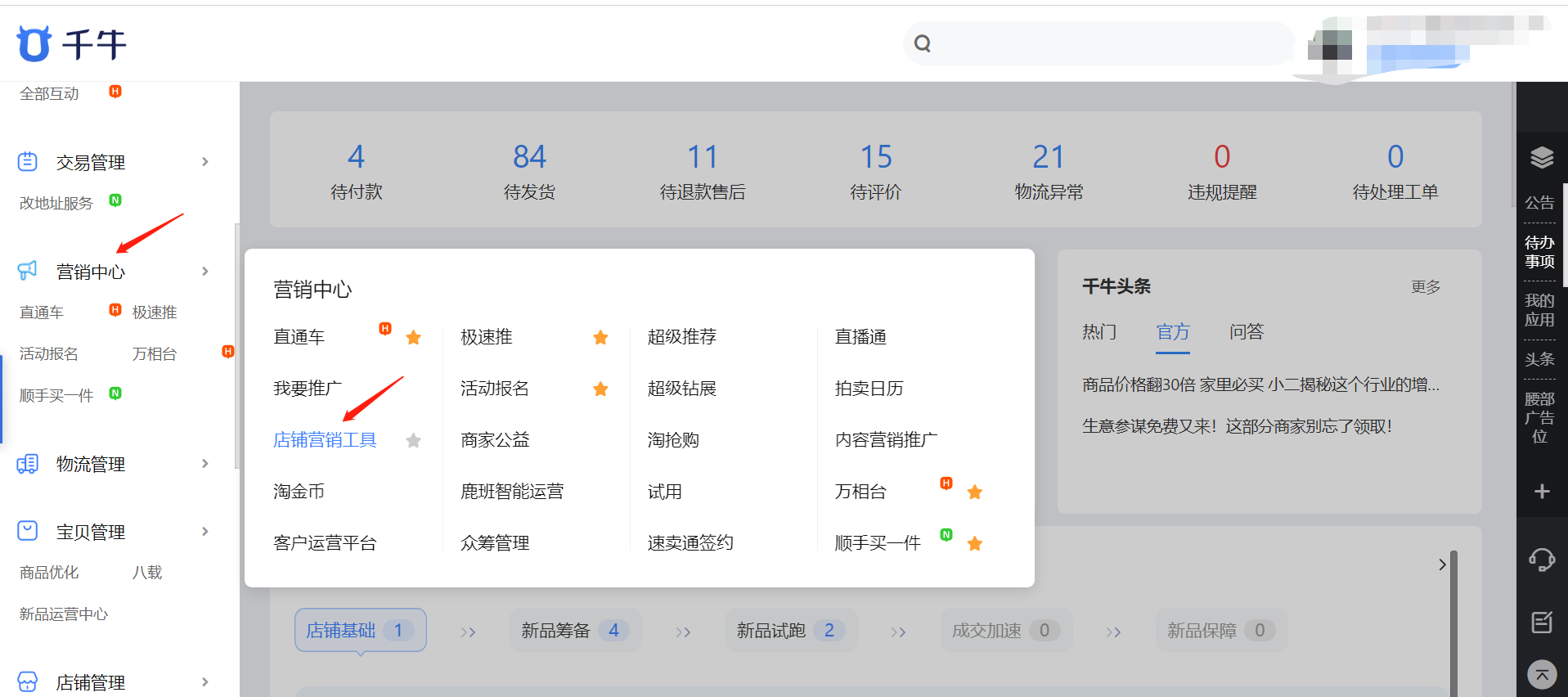Viewport: 1568px width, 697px height.
Task: Select the 新品保障 stage tab
Action: [1221, 630]
